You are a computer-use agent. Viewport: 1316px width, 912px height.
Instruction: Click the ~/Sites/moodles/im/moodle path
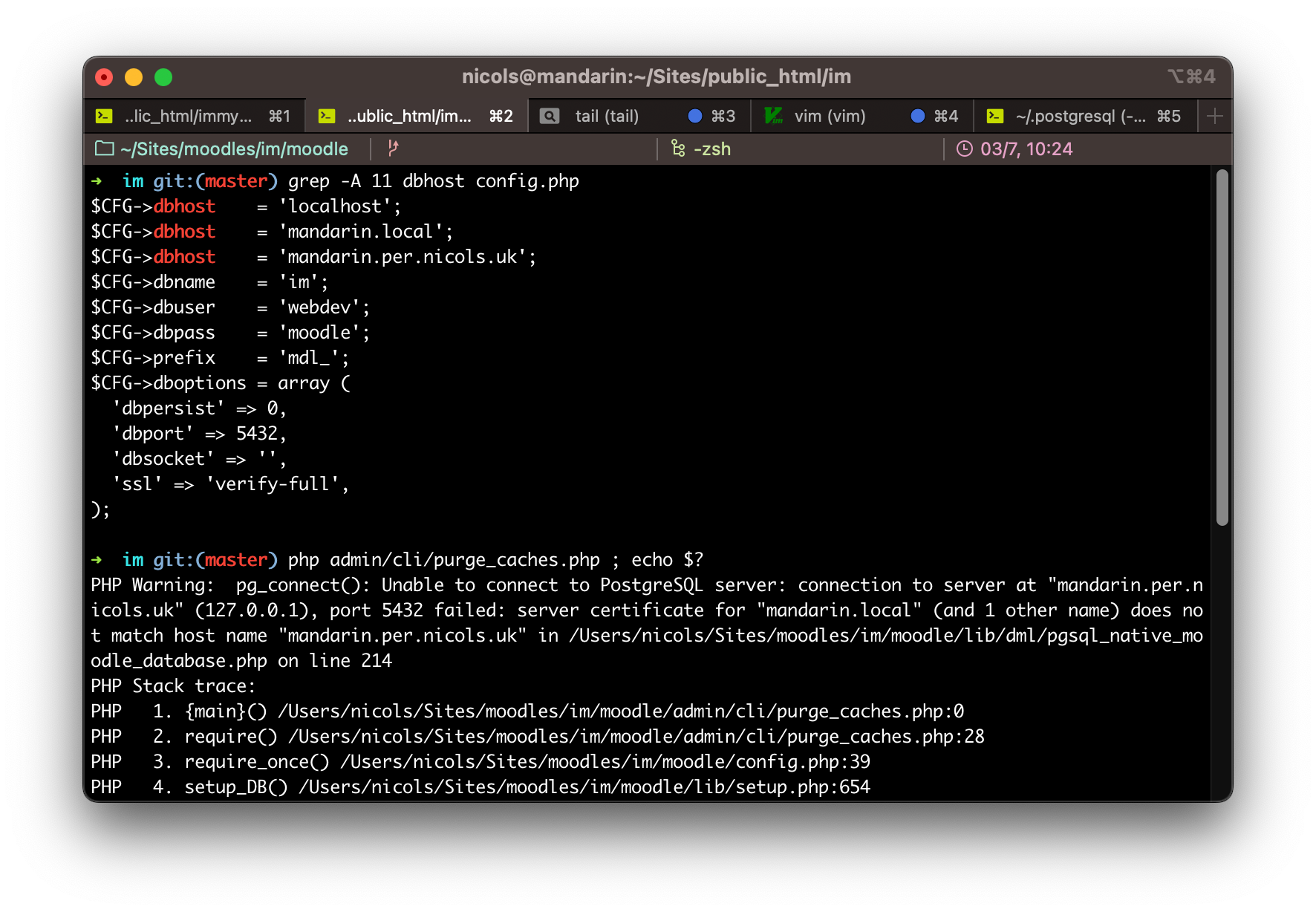coord(234,149)
